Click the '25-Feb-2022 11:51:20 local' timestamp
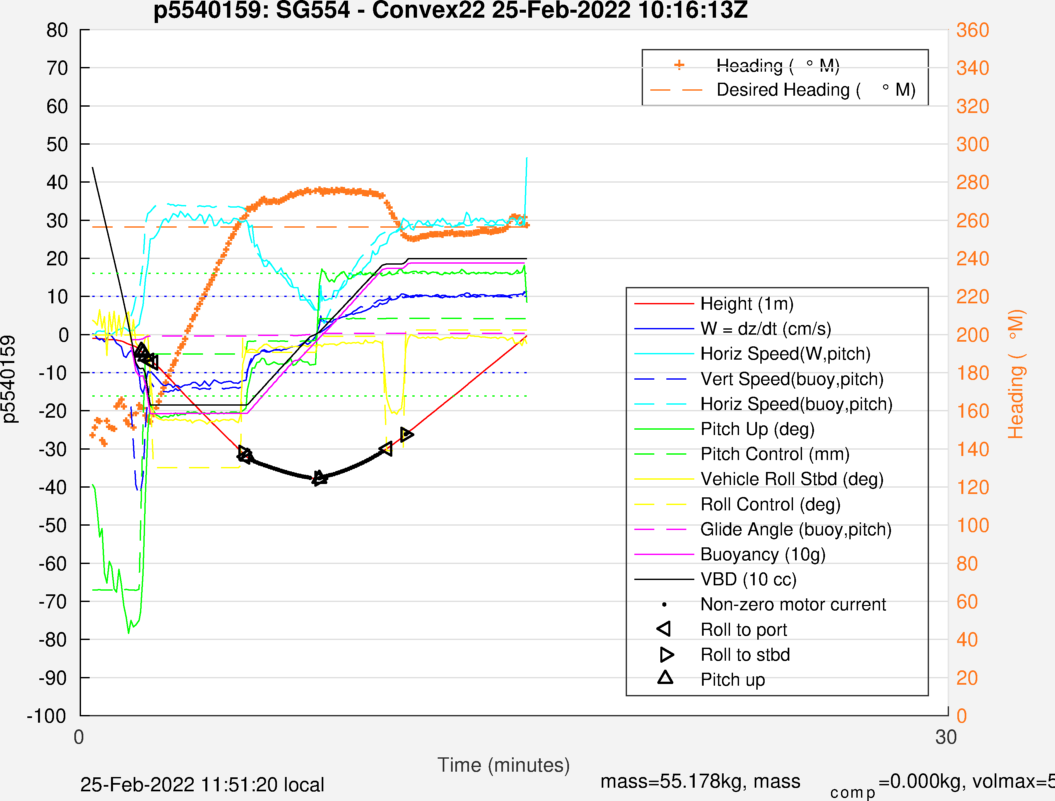Viewport: 1055px width, 801px height. [202, 785]
